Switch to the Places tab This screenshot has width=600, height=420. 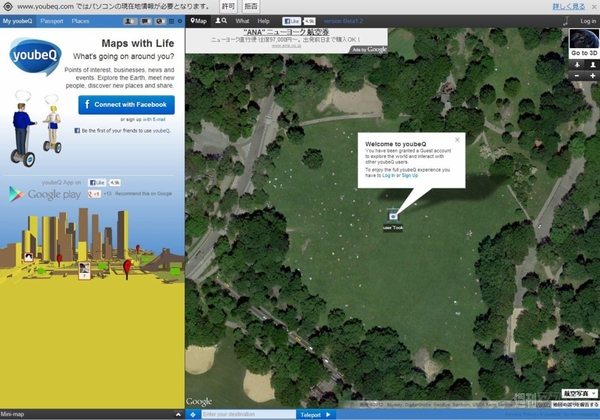click(80, 21)
